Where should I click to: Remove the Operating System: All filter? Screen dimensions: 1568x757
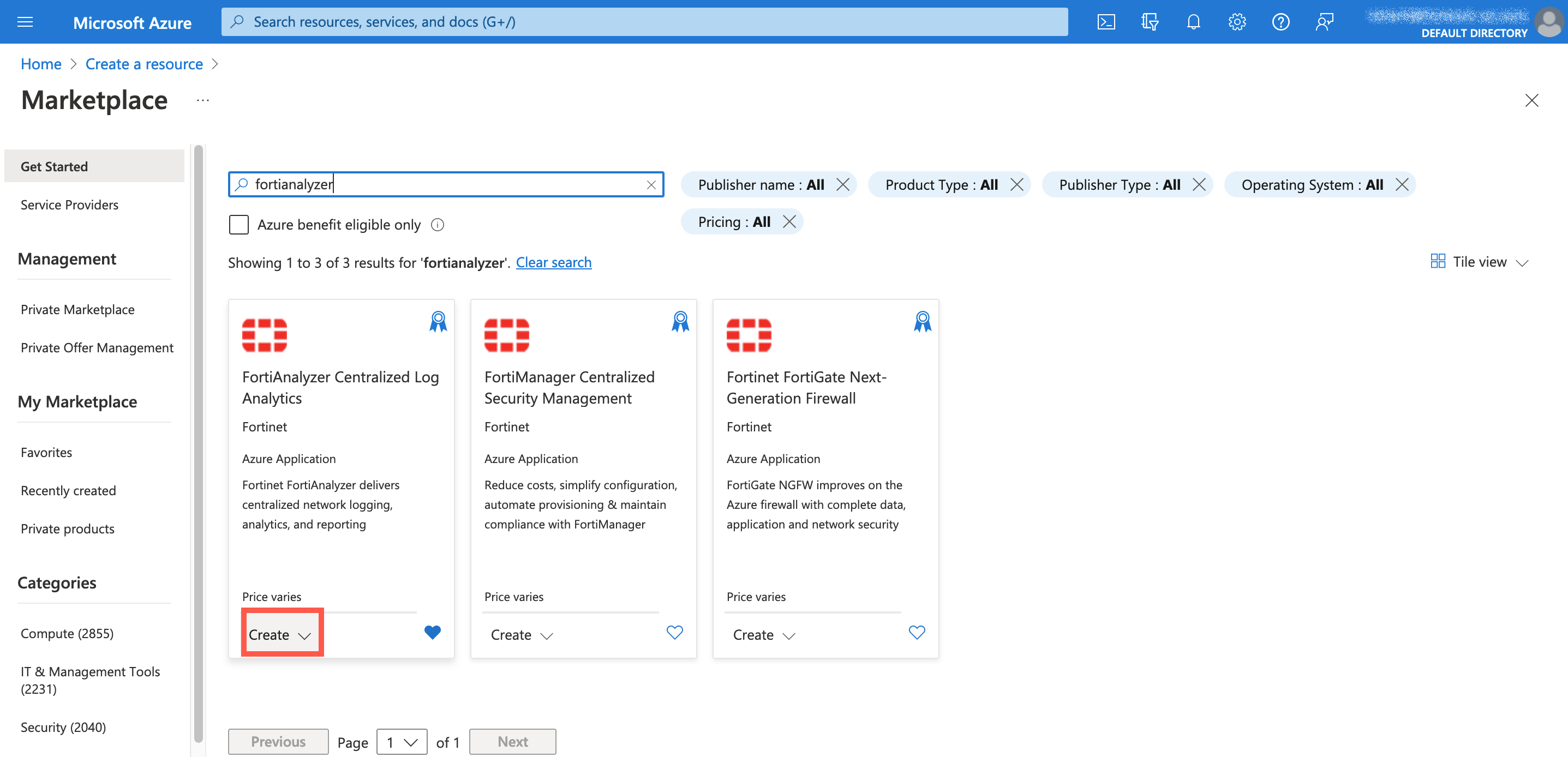click(1403, 184)
